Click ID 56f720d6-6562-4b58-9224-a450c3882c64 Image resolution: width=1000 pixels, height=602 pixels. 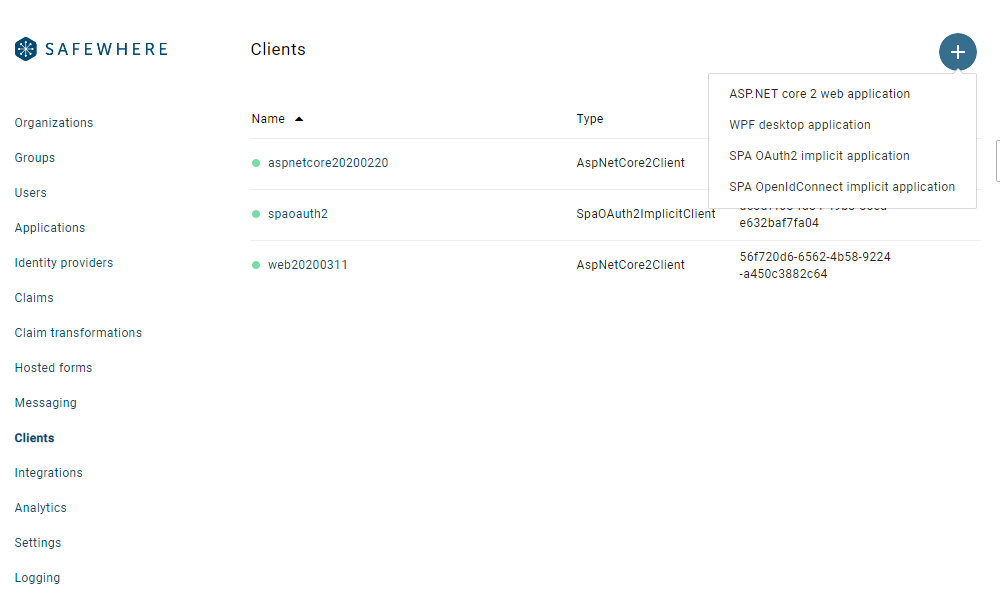814,265
